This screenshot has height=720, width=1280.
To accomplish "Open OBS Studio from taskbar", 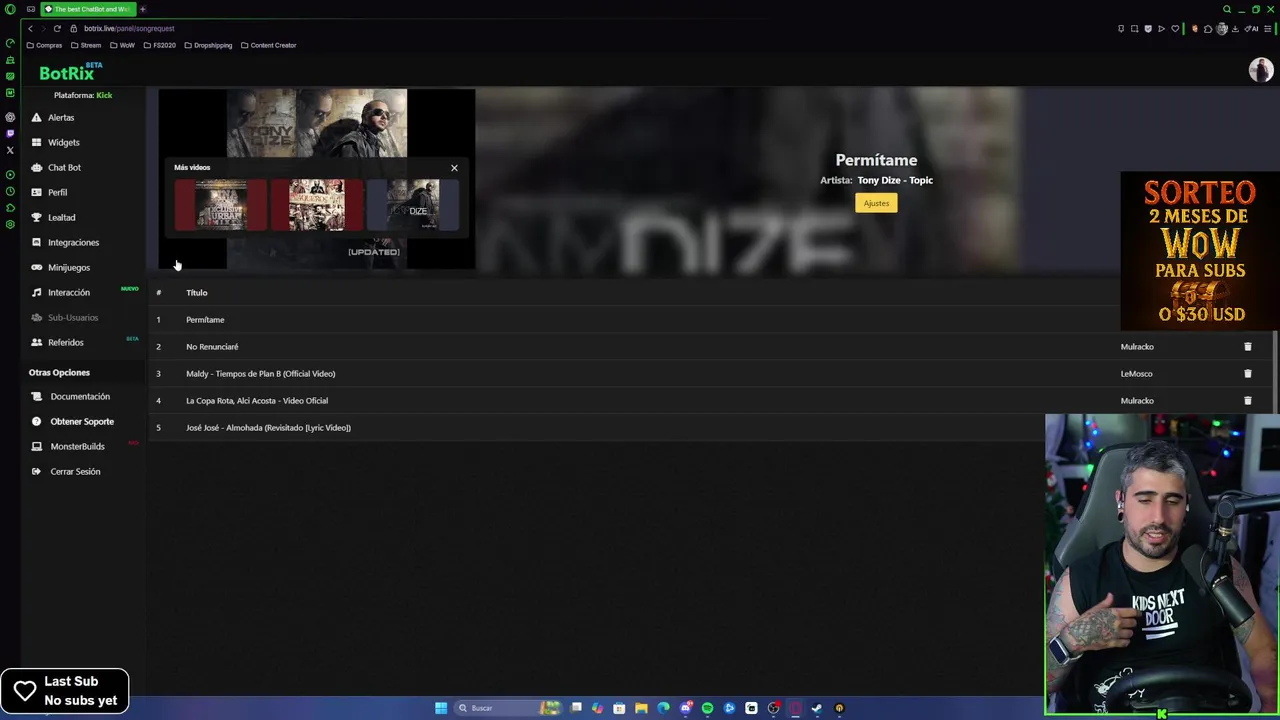I will point(773,708).
